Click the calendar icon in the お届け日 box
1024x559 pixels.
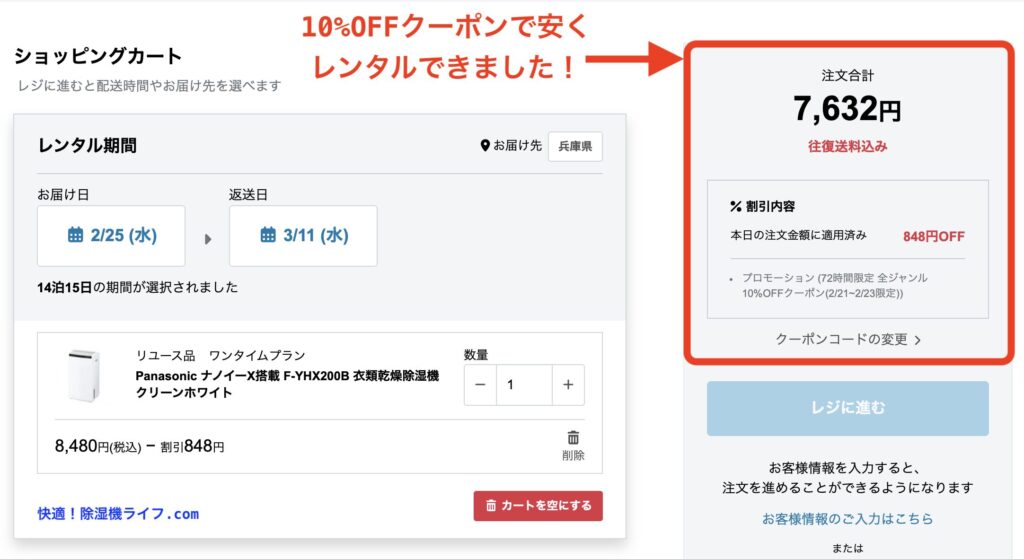click(75, 235)
